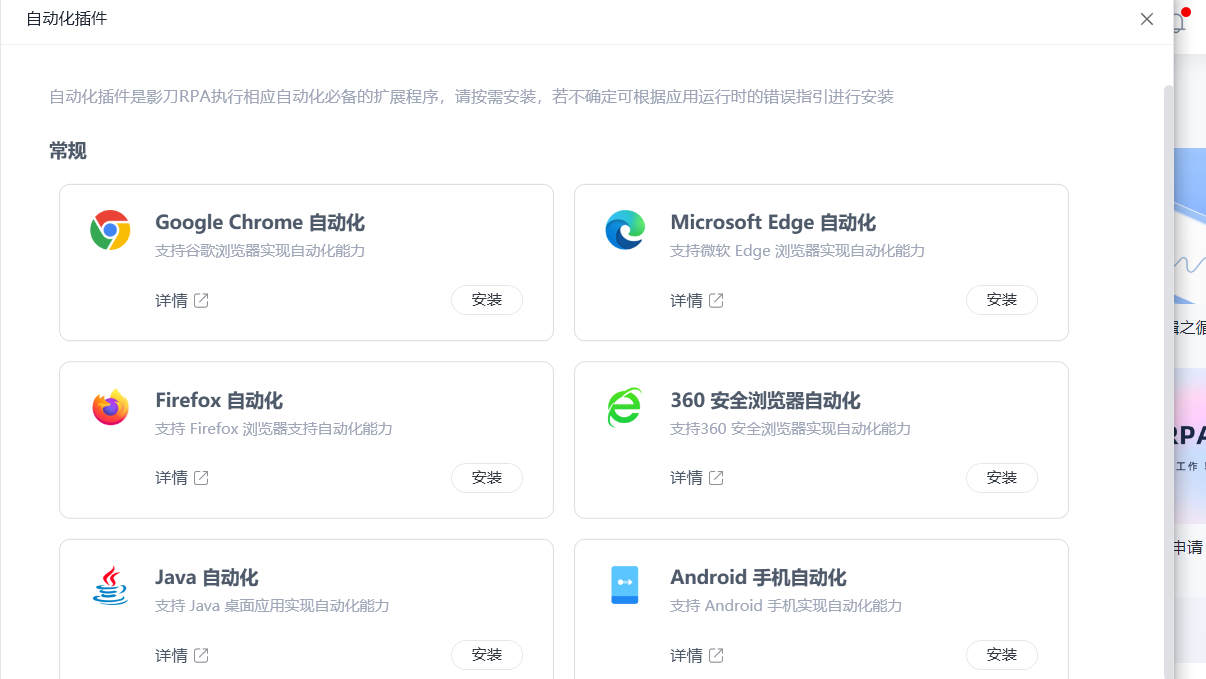Image resolution: width=1206 pixels, height=679 pixels.
Task: Install the Android 手机 automation plugin
Action: (1001, 655)
